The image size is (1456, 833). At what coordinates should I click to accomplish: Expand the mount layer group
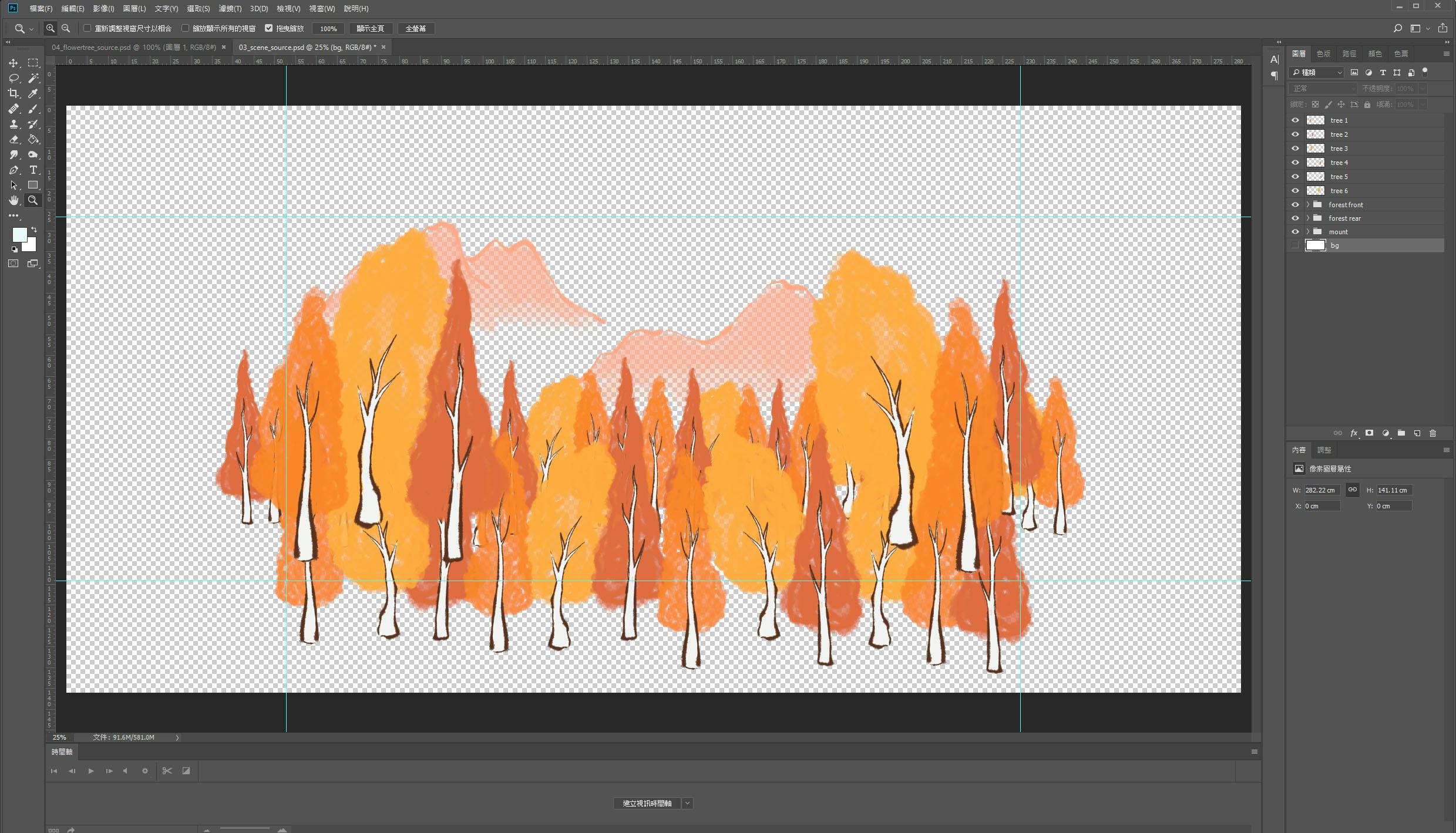[1308, 232]
